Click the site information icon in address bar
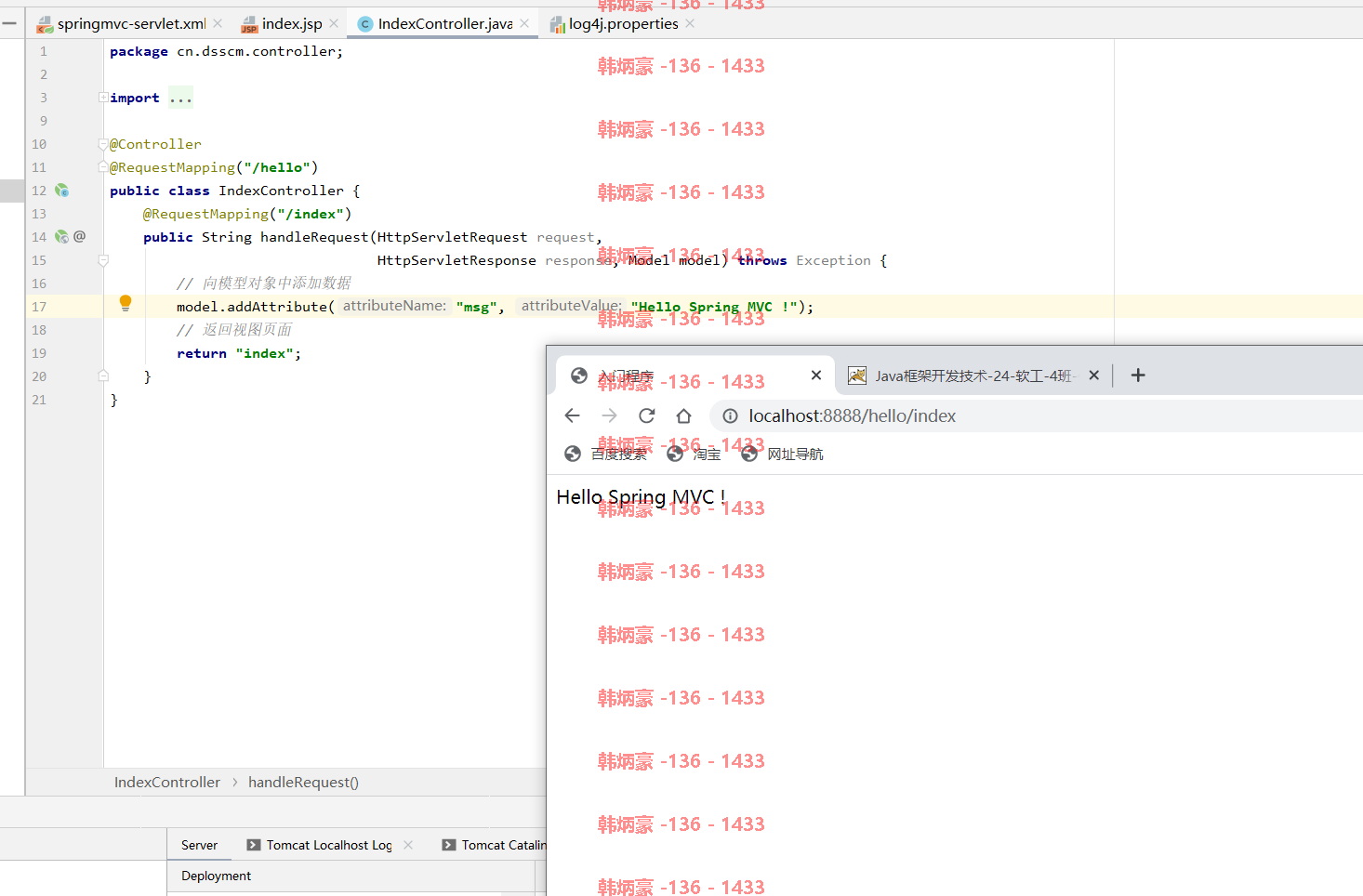Viewport: 1363px width, 896px height. (731, 415)
